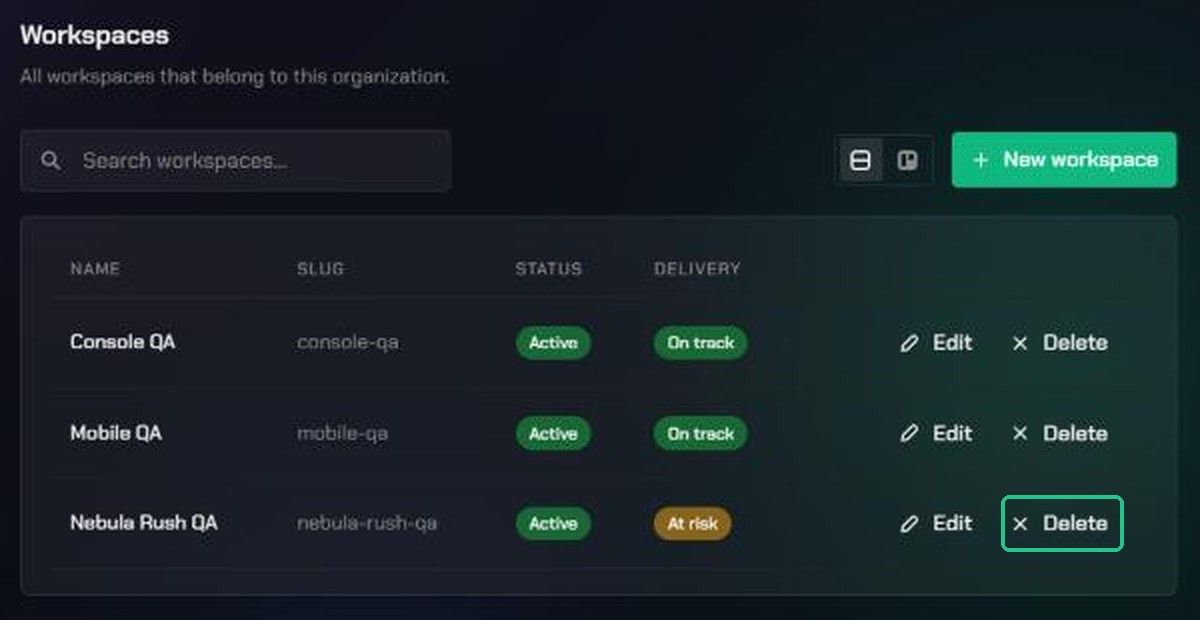Viewport: 1200px width, 620px height.
Task: Click the nebula-rush-qa slug
Action: (367, 524)
